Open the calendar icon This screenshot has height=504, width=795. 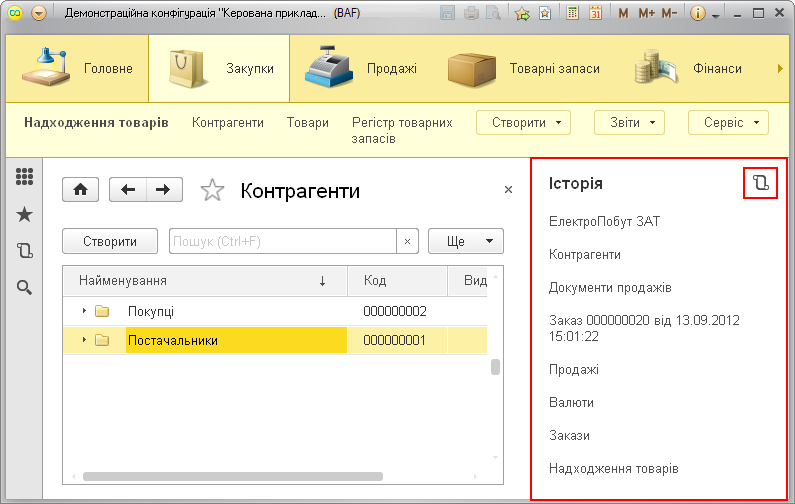[595, 13]
